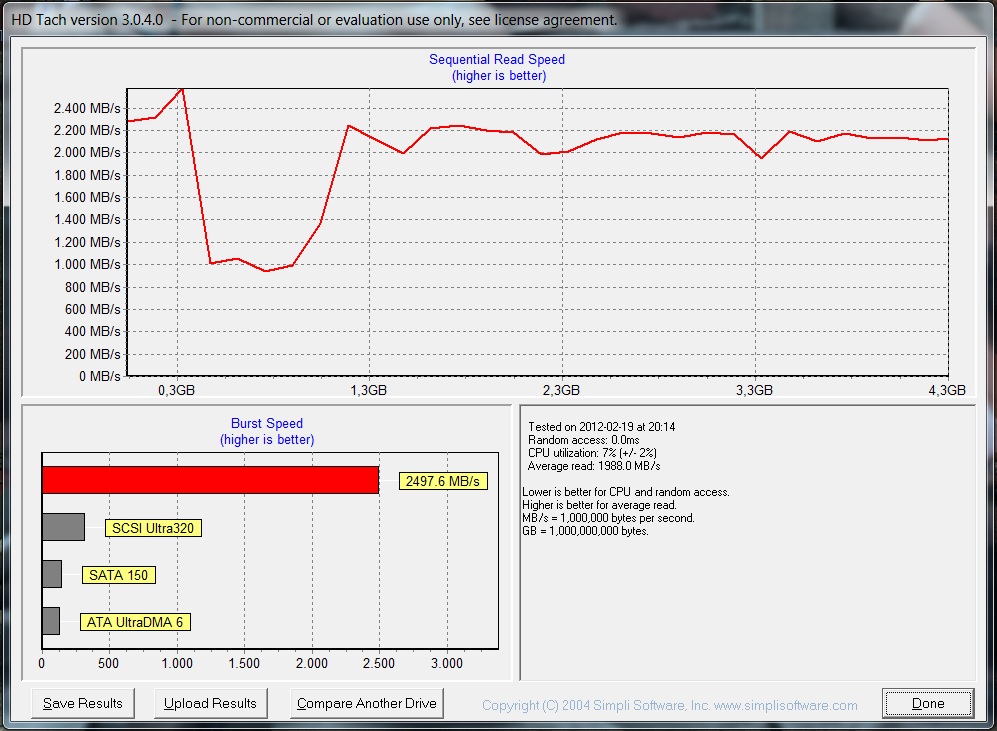Image resolution: width=997 pixels, height=731 pixels.
Task: Click the 0 MB/s axis label
Action: tap(100, 376)
